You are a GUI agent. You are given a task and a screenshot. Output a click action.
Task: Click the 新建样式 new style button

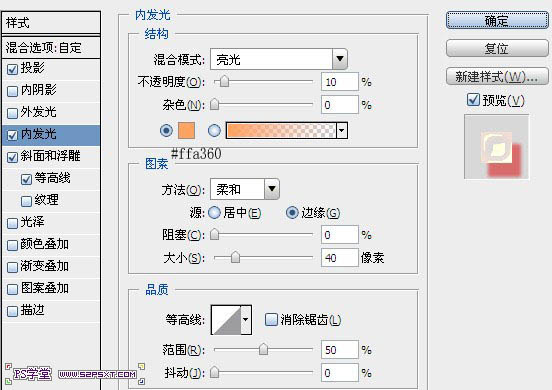(497, 76)
